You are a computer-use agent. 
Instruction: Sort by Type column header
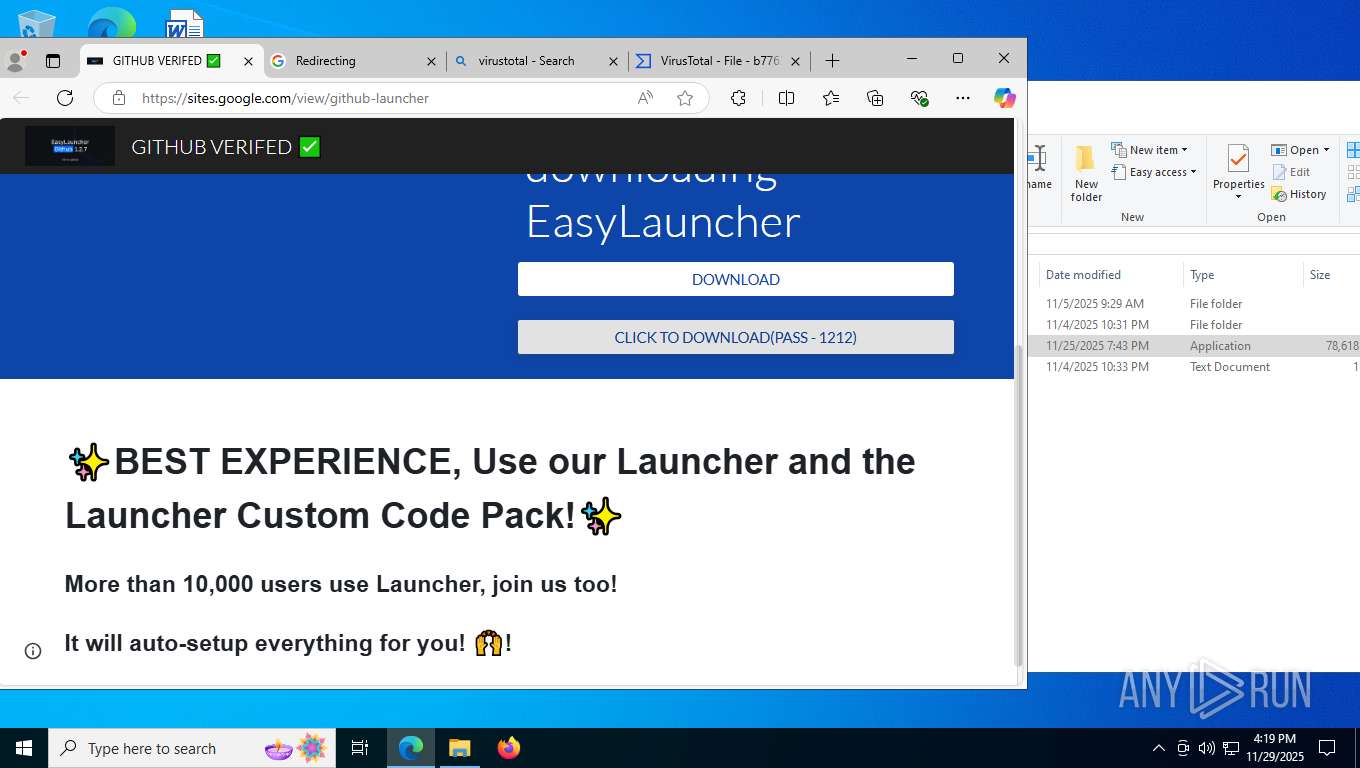[x=1243, y=275]
